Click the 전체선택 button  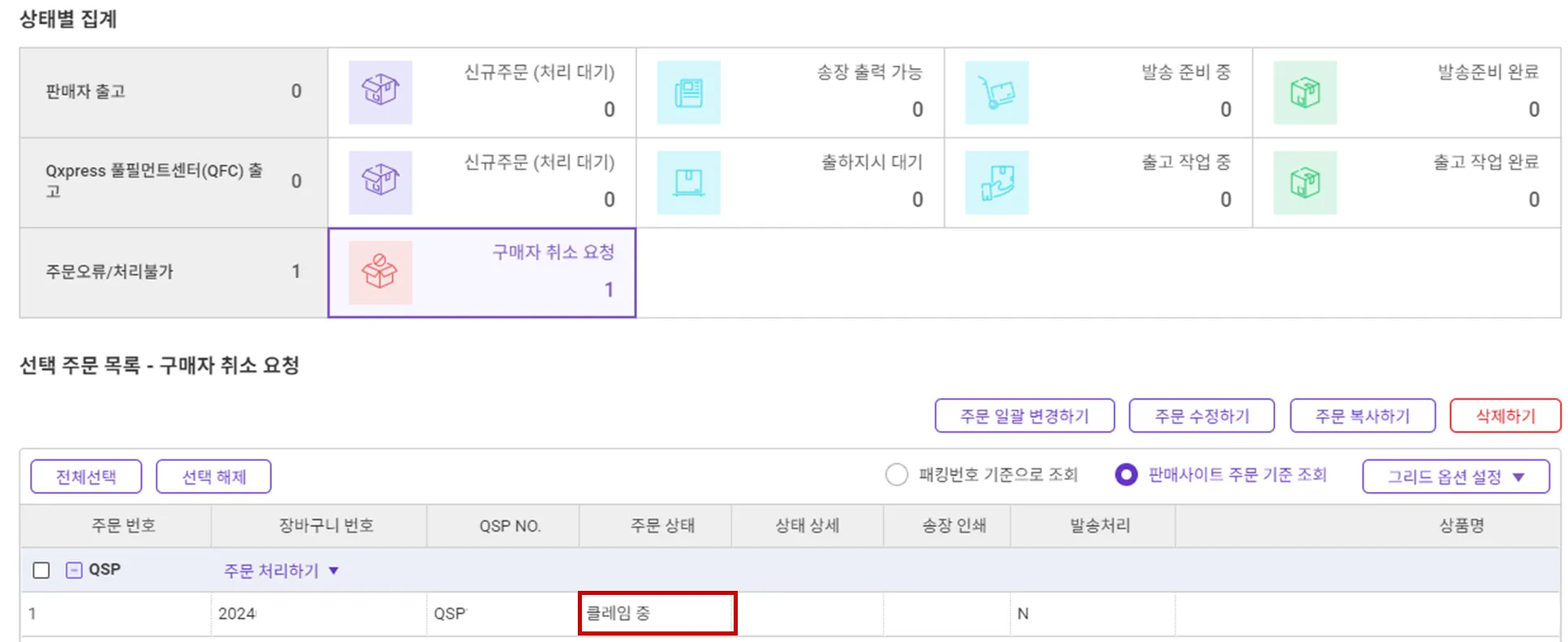coord(86,476)
